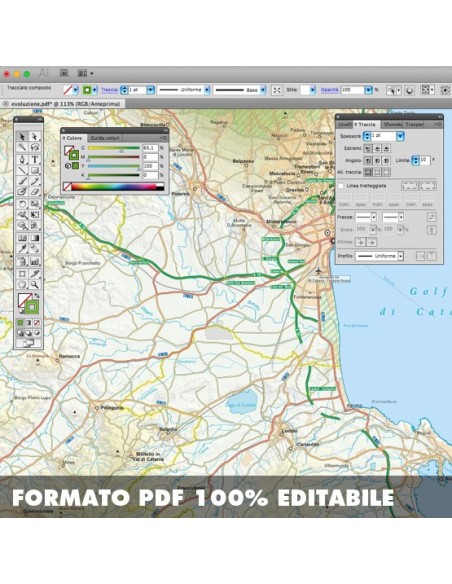The image size is (452, 584).
Task: Select the Hand tool
Action: [x=22, y=285]
